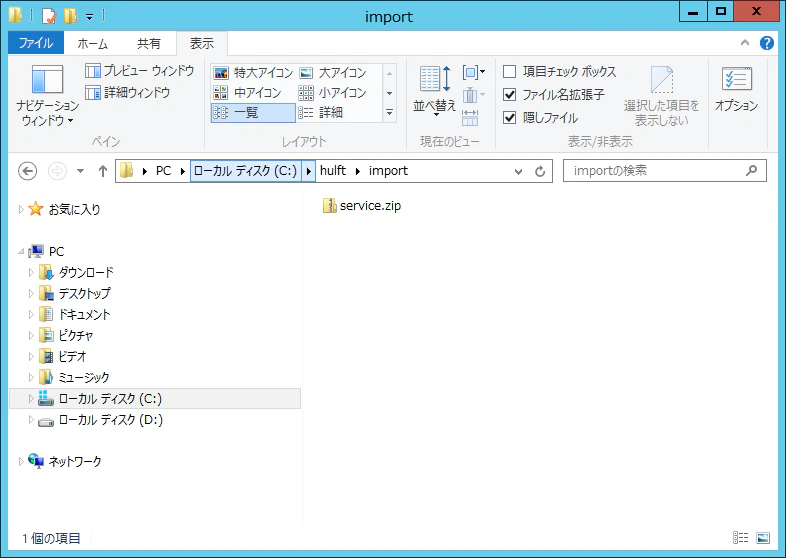This screenshot has width=786, height=558.
Task: Click the add columns icon
Action: (474, 95)
